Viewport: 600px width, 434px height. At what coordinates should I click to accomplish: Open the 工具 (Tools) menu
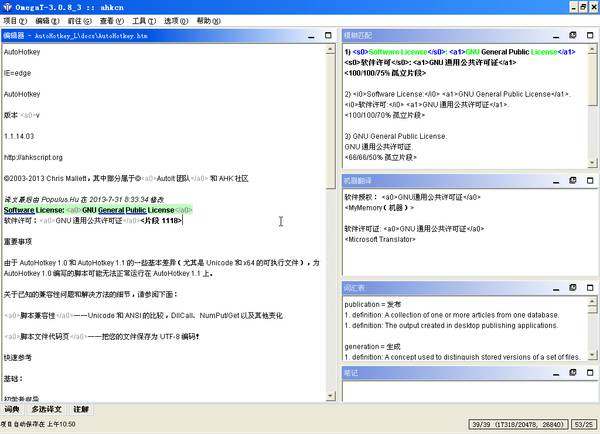[x=144, y=21]
